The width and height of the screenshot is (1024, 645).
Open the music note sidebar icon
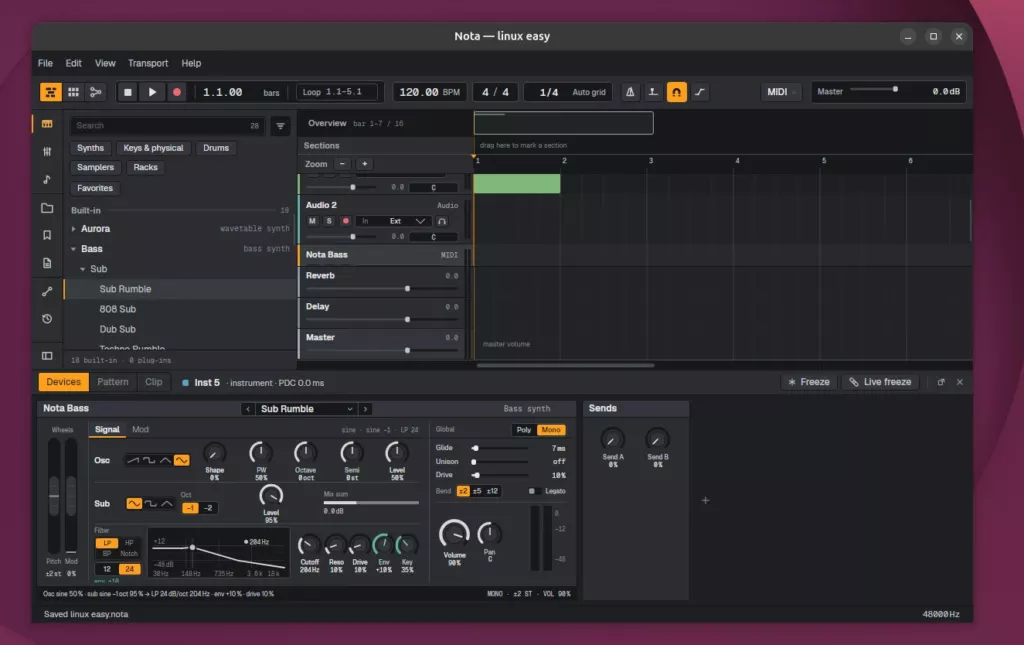coord(47,180)
